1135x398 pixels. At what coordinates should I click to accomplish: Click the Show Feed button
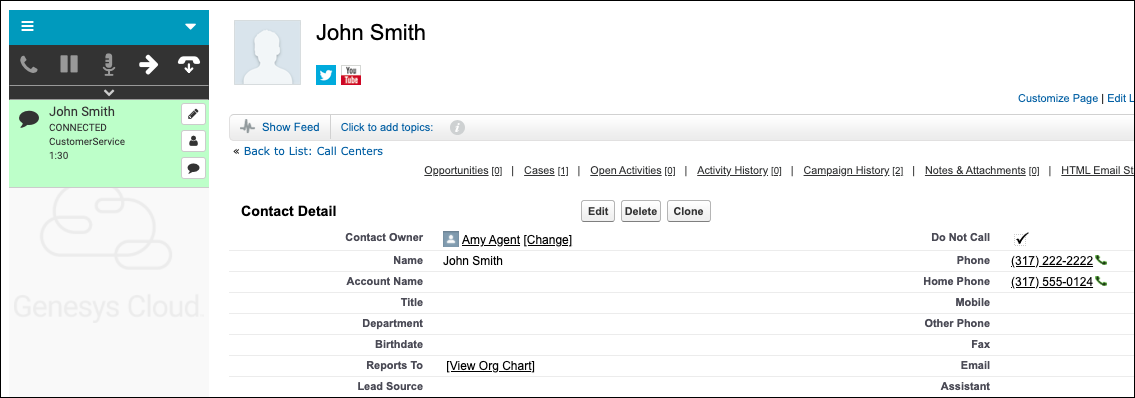click(x=280, y=127)
